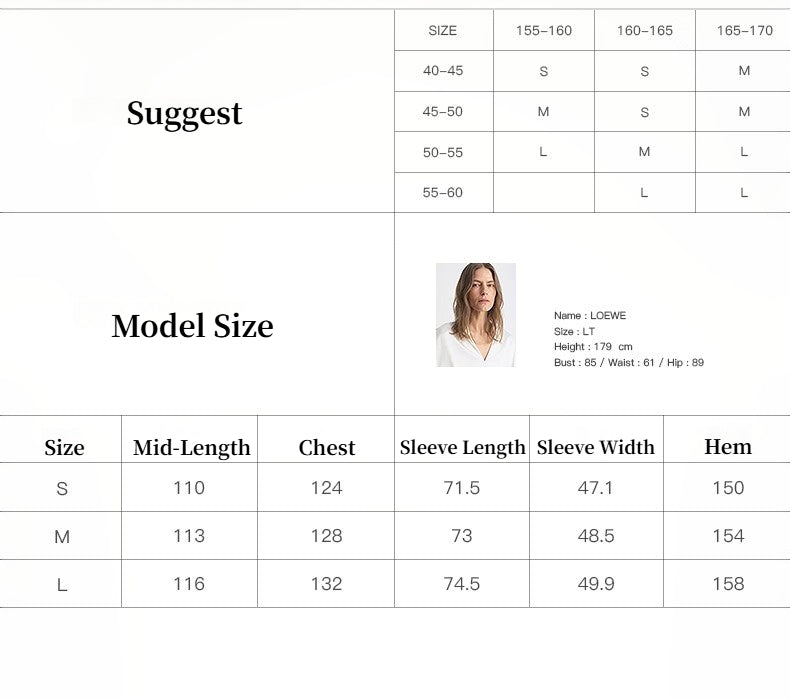Image resolution: width=790 pixels, height=699 pixels.
Task: Click the model photo thumbnail
Action: (x=475, y=314)
